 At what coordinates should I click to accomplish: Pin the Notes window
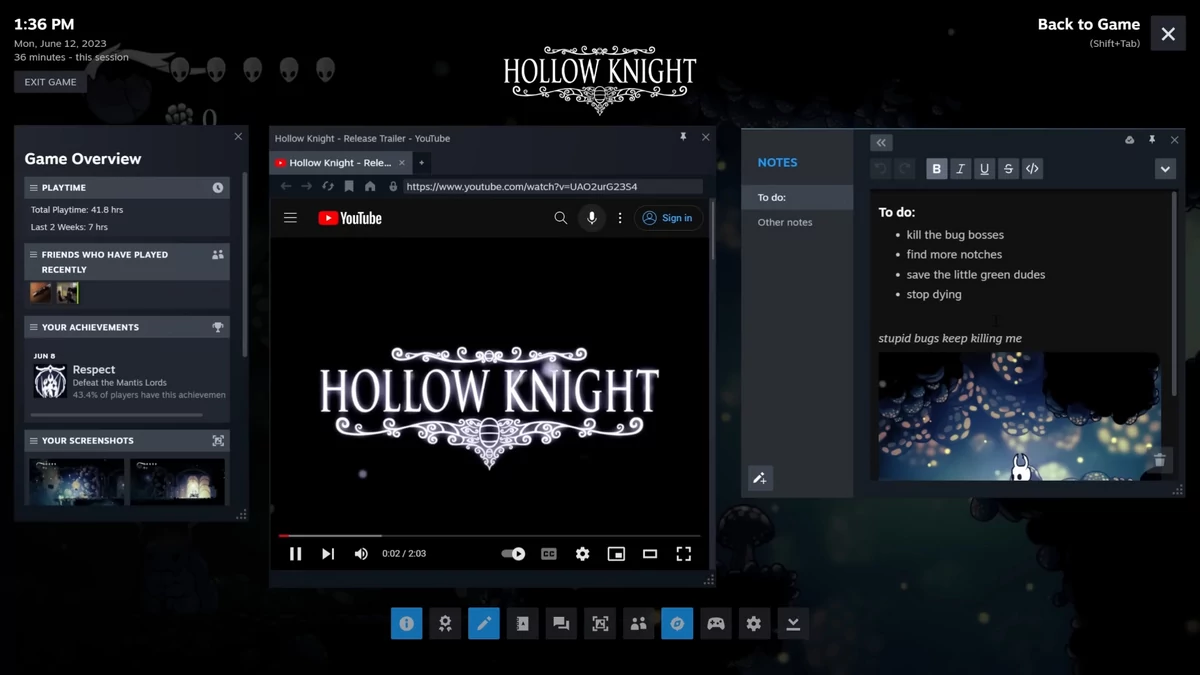[x=1152, y=140]
